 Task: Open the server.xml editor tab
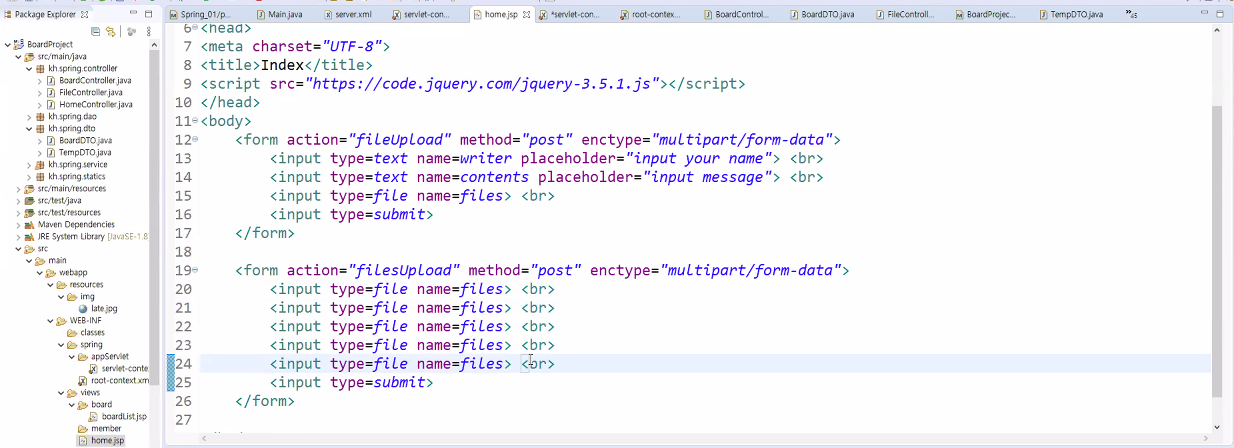(x=349, y=15)
